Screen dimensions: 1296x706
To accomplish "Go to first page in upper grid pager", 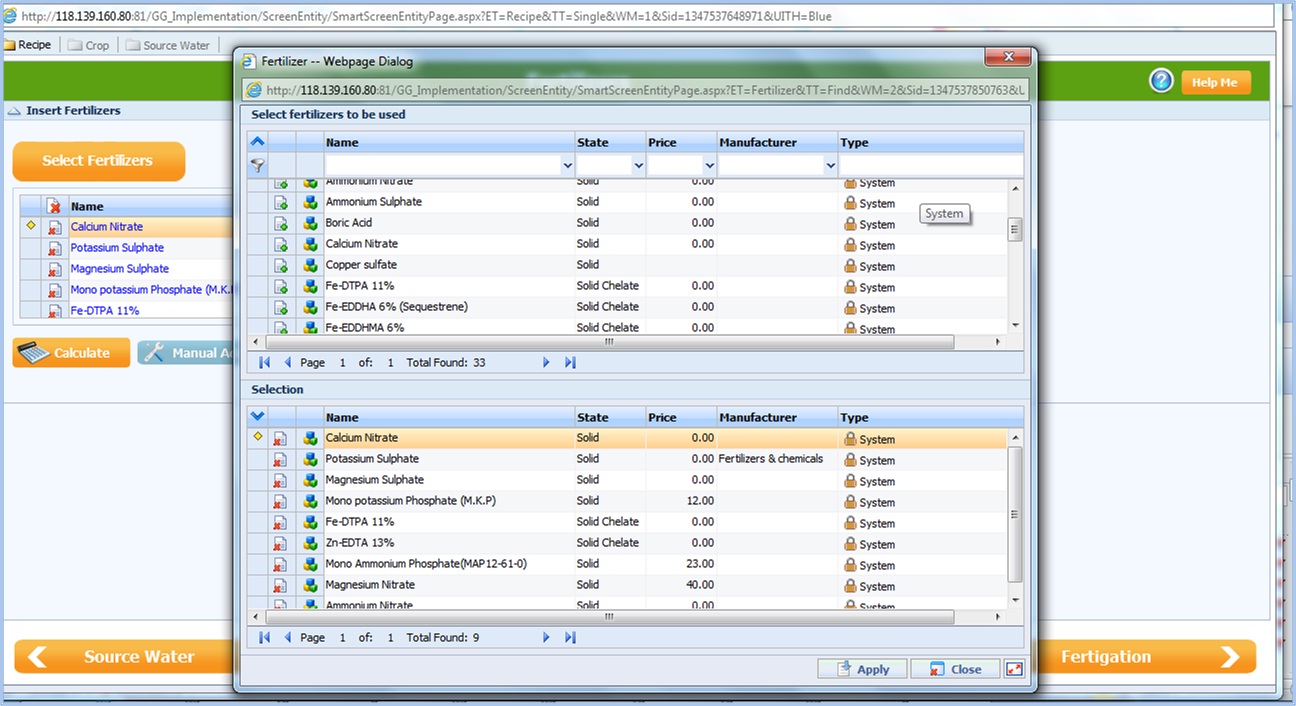I will click(x=265, y=362).
